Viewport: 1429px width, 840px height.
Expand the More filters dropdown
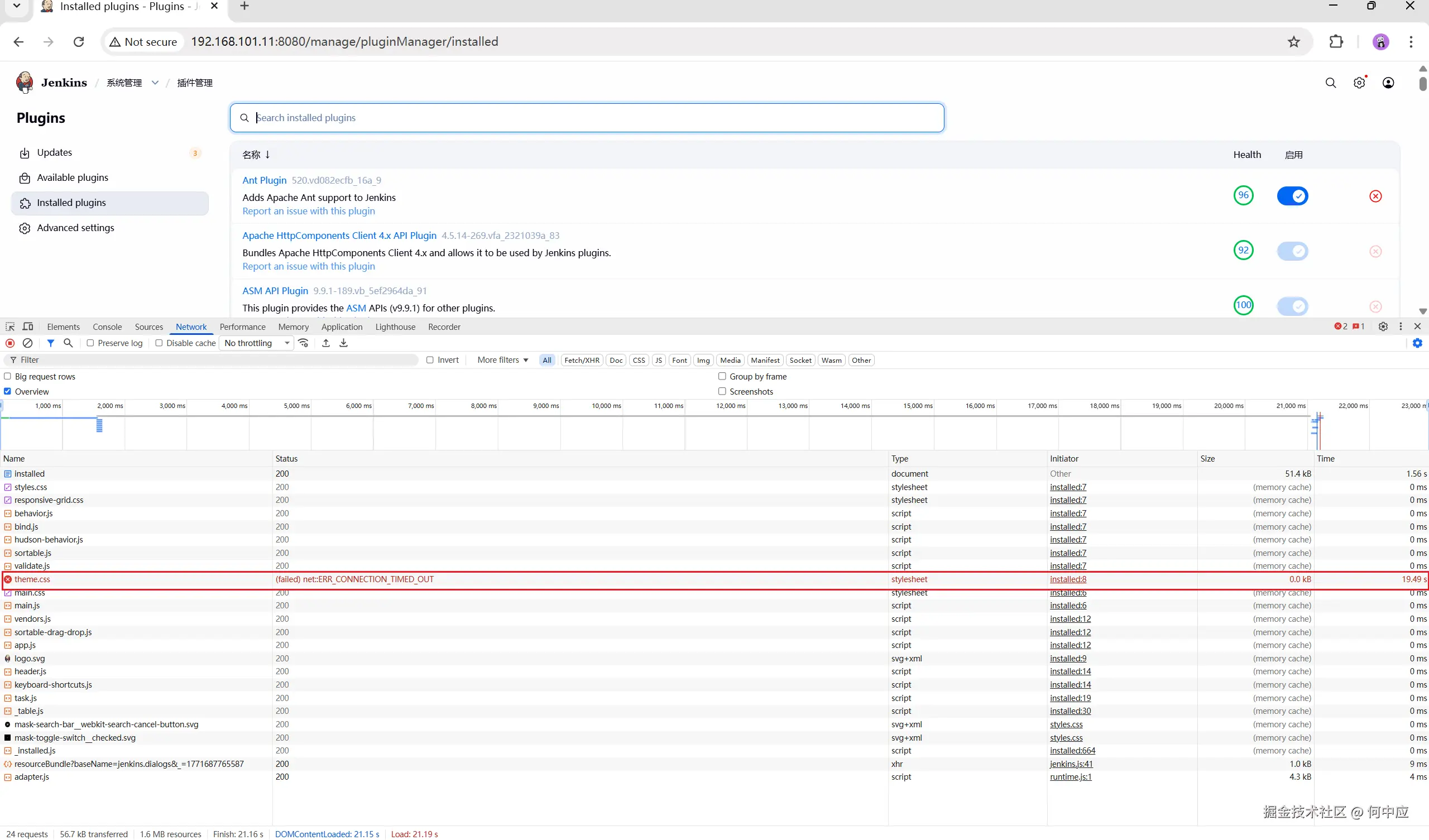502,360
